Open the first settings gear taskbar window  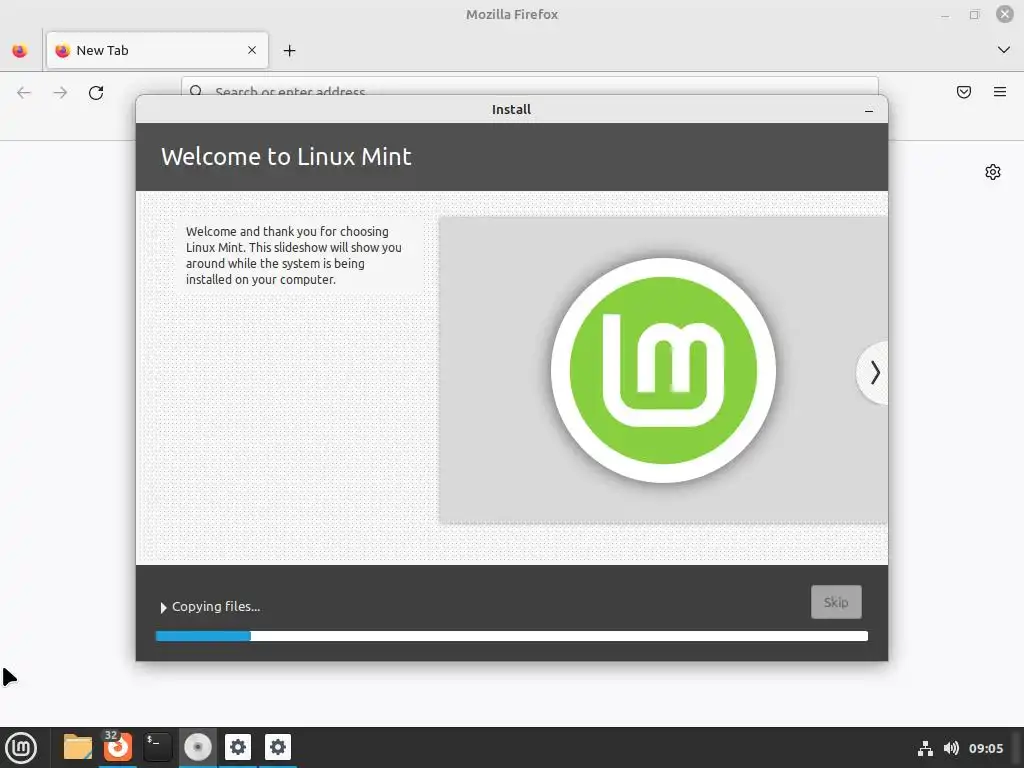coord(238,747)
